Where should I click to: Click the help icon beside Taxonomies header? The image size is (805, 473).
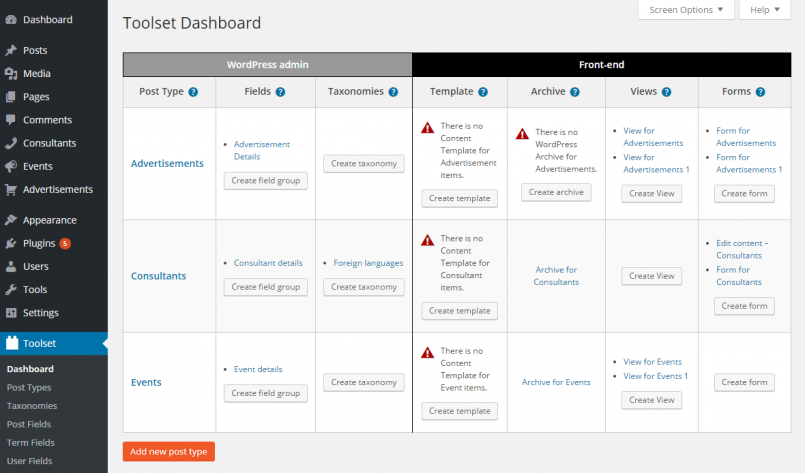[393, 92]
